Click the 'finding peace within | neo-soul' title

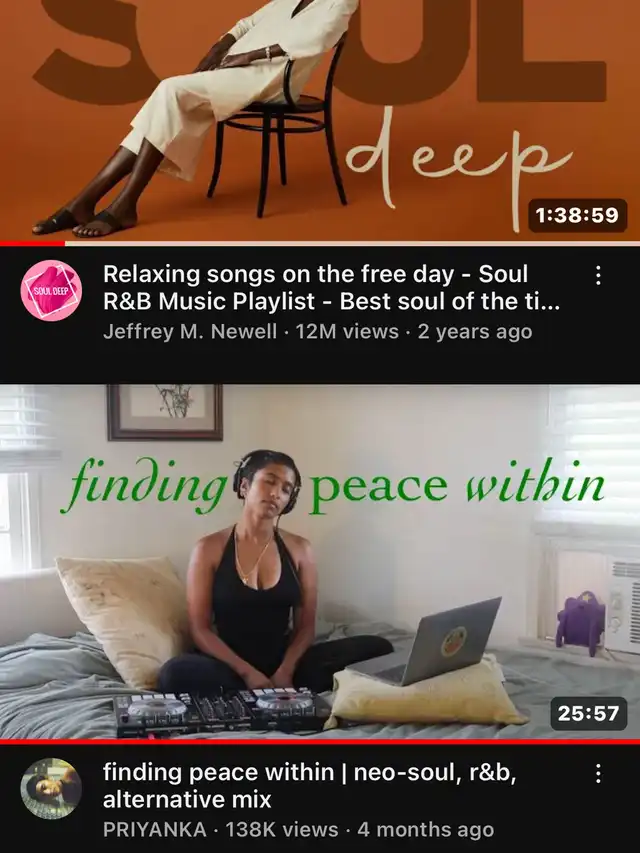(309, 785)
